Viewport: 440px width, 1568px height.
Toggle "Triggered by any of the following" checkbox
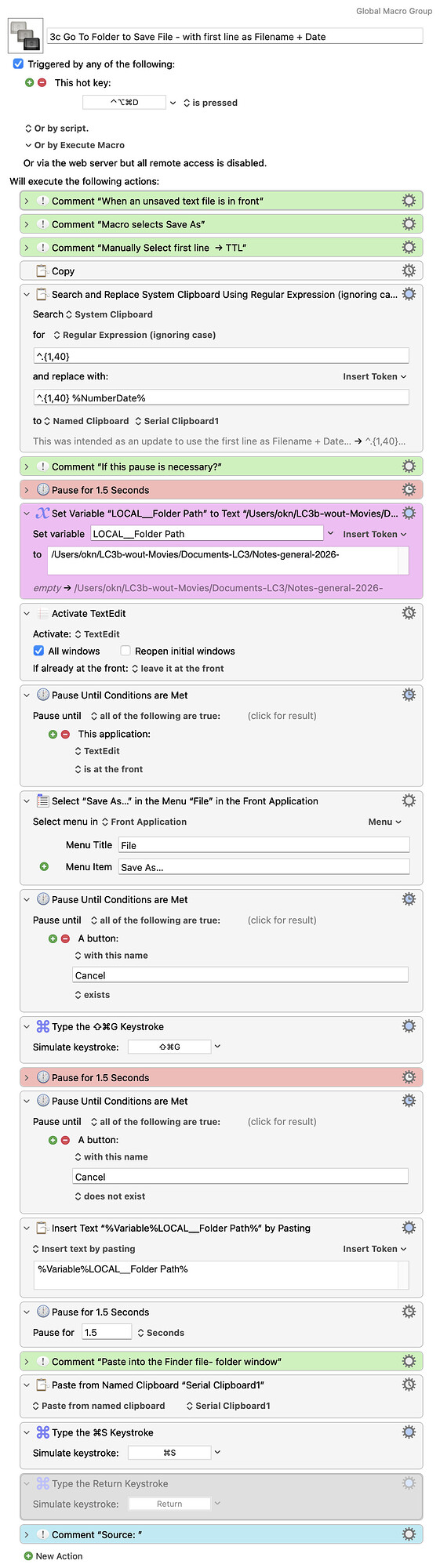click(x=18, y=64)
